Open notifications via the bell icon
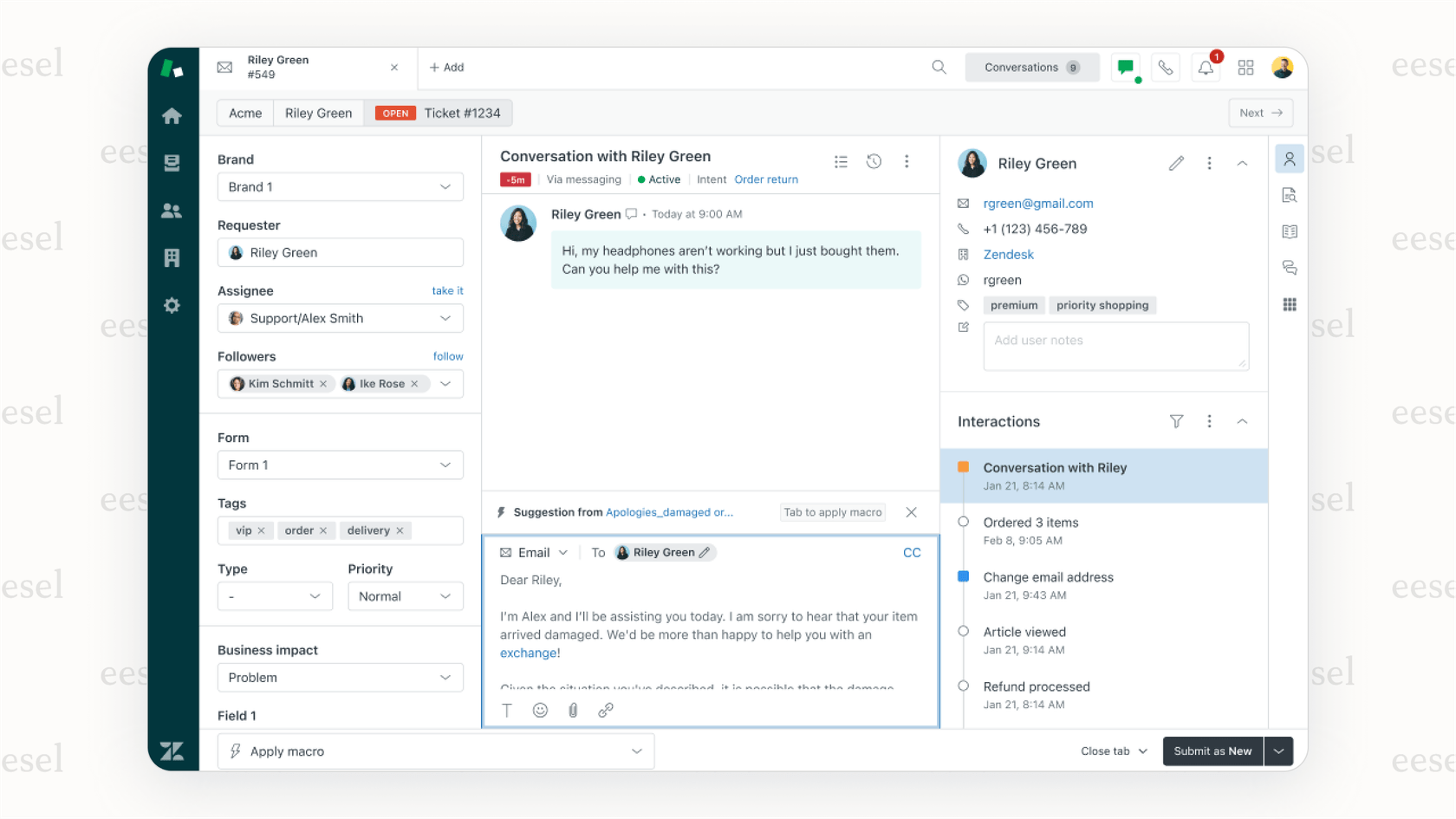The image size is (1456, 819). point(1206,68)
